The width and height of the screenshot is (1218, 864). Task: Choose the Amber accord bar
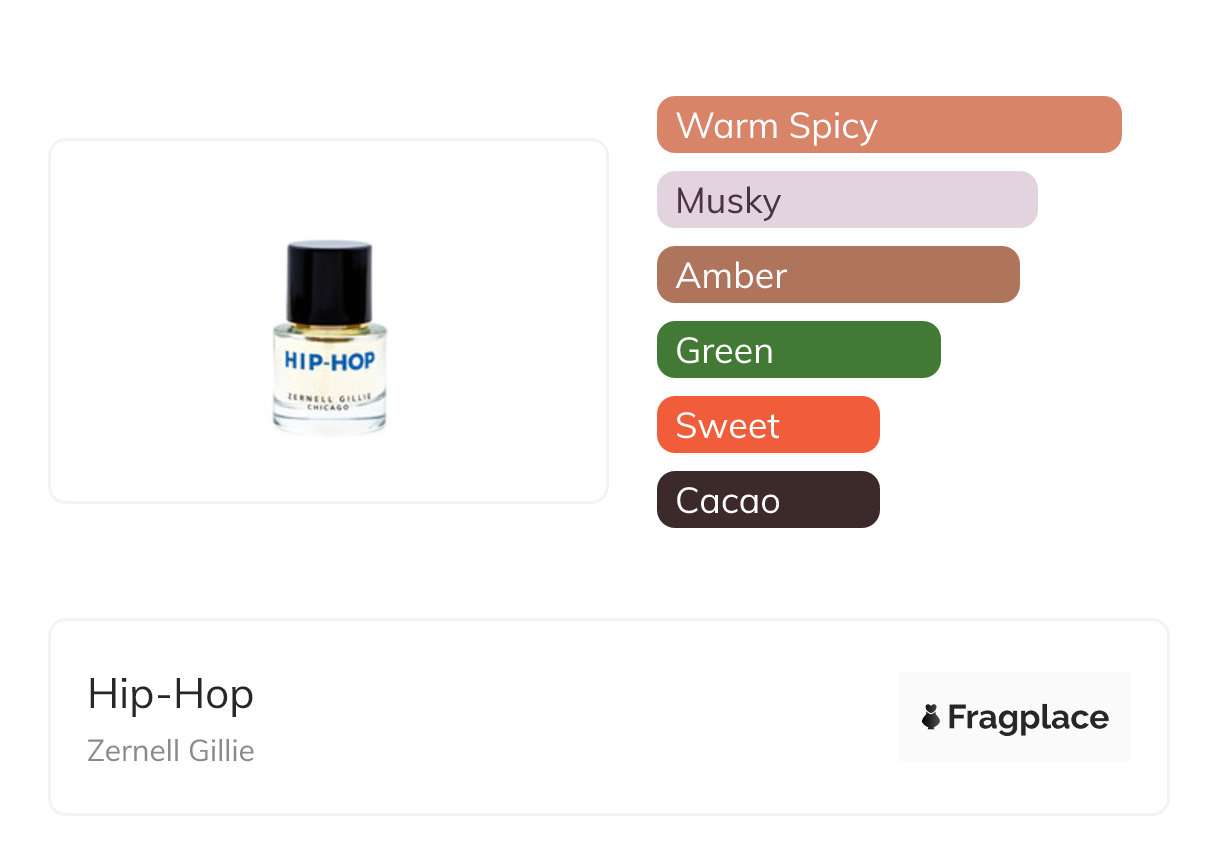click(837, 275)
